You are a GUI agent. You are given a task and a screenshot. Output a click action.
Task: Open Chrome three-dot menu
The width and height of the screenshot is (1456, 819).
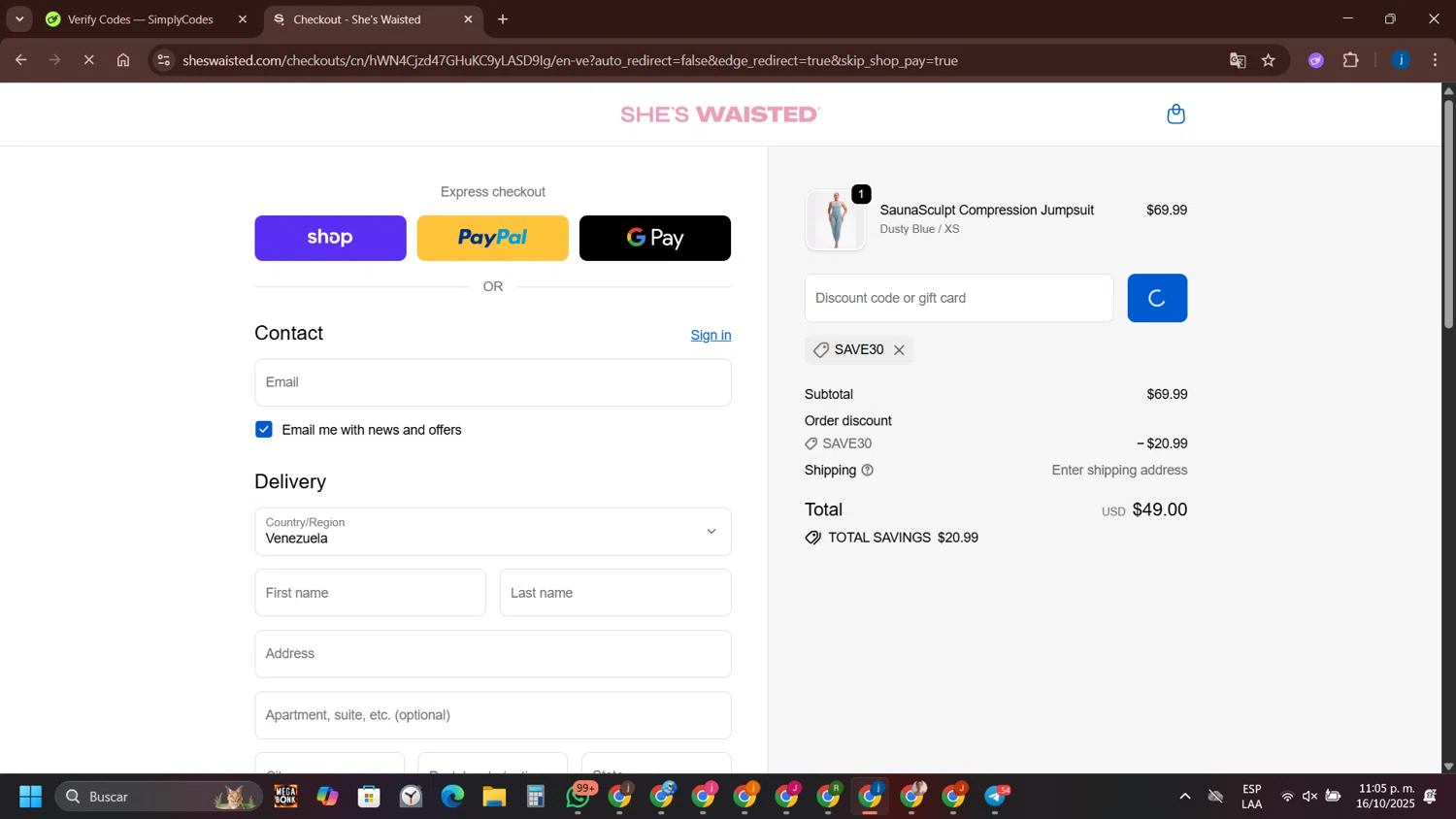(x=1436, y=60)
